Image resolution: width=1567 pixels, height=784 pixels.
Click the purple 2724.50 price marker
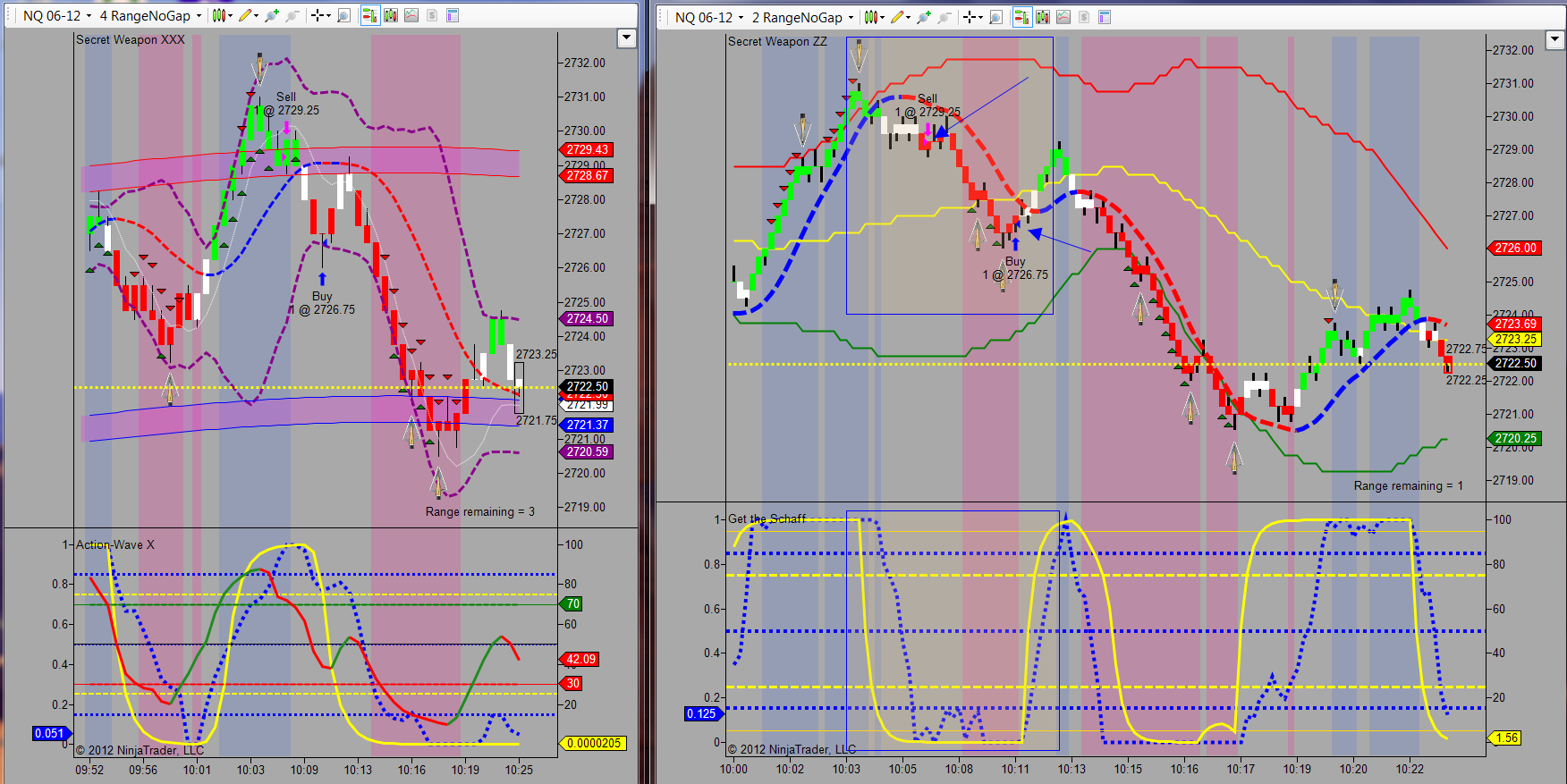coord(587,318)
